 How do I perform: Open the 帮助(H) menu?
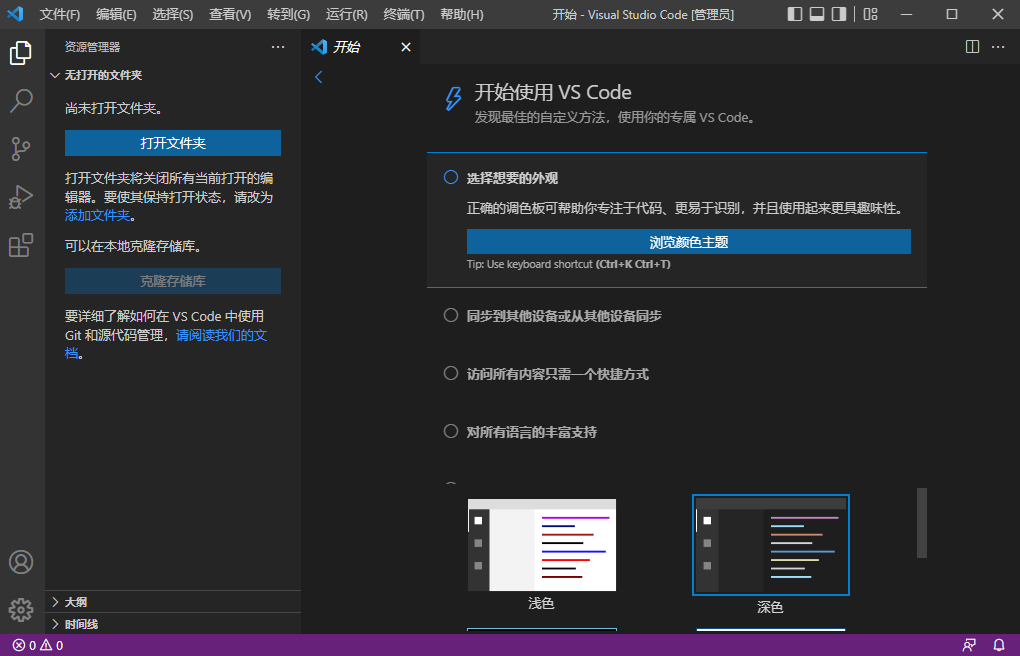click(461, 14)
